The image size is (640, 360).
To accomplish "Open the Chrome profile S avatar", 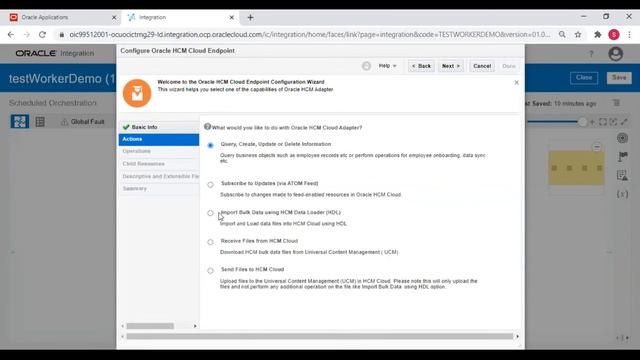I will (614, 35).
